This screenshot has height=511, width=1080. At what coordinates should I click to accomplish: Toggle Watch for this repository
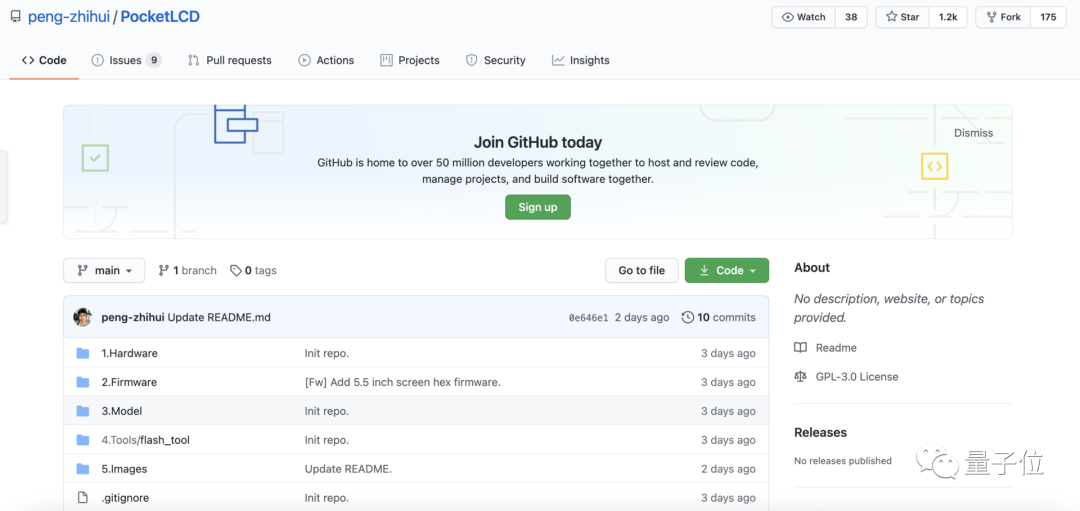pyautogui.click(x=804, y=17)
